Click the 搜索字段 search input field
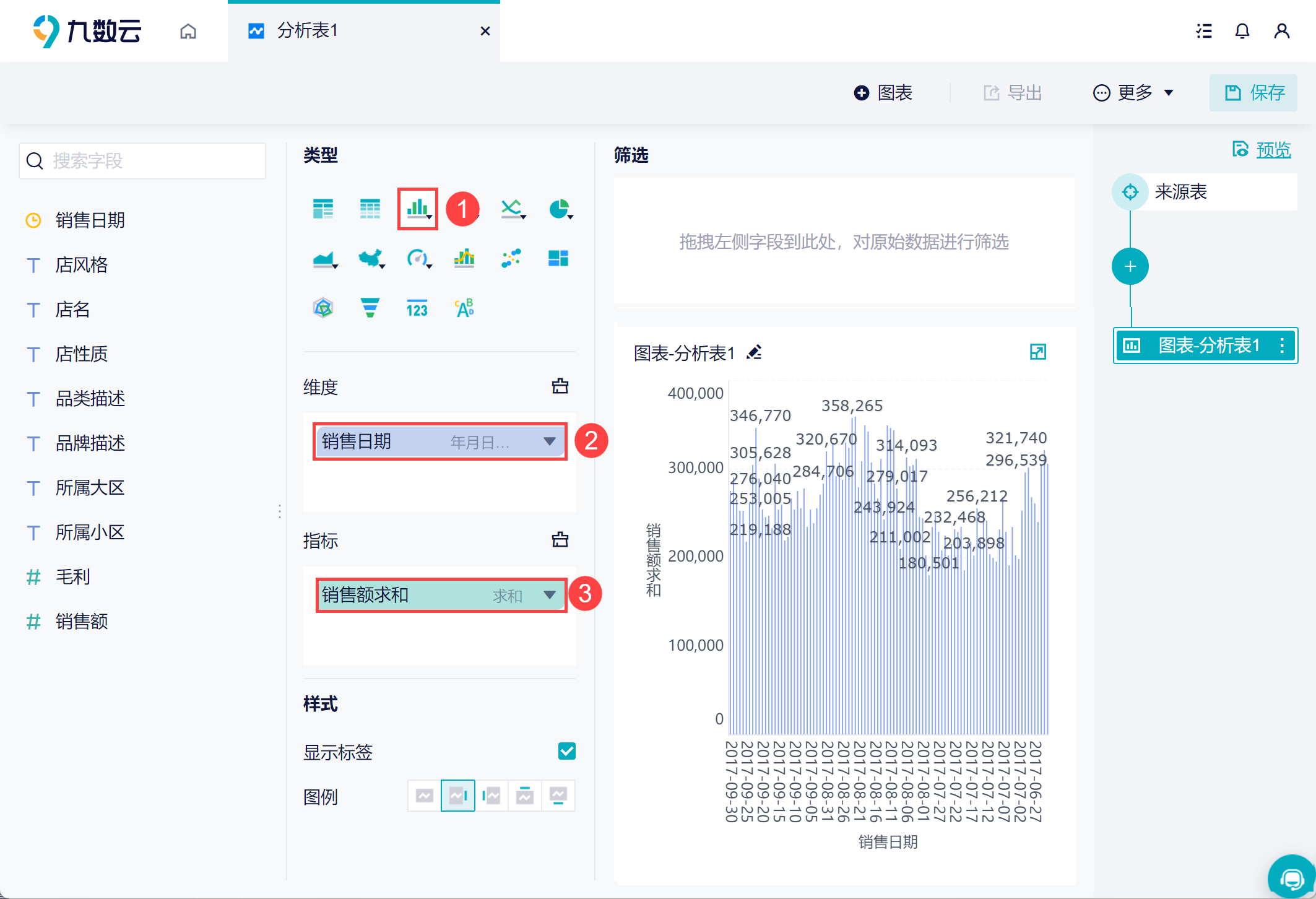 (142, 161)
